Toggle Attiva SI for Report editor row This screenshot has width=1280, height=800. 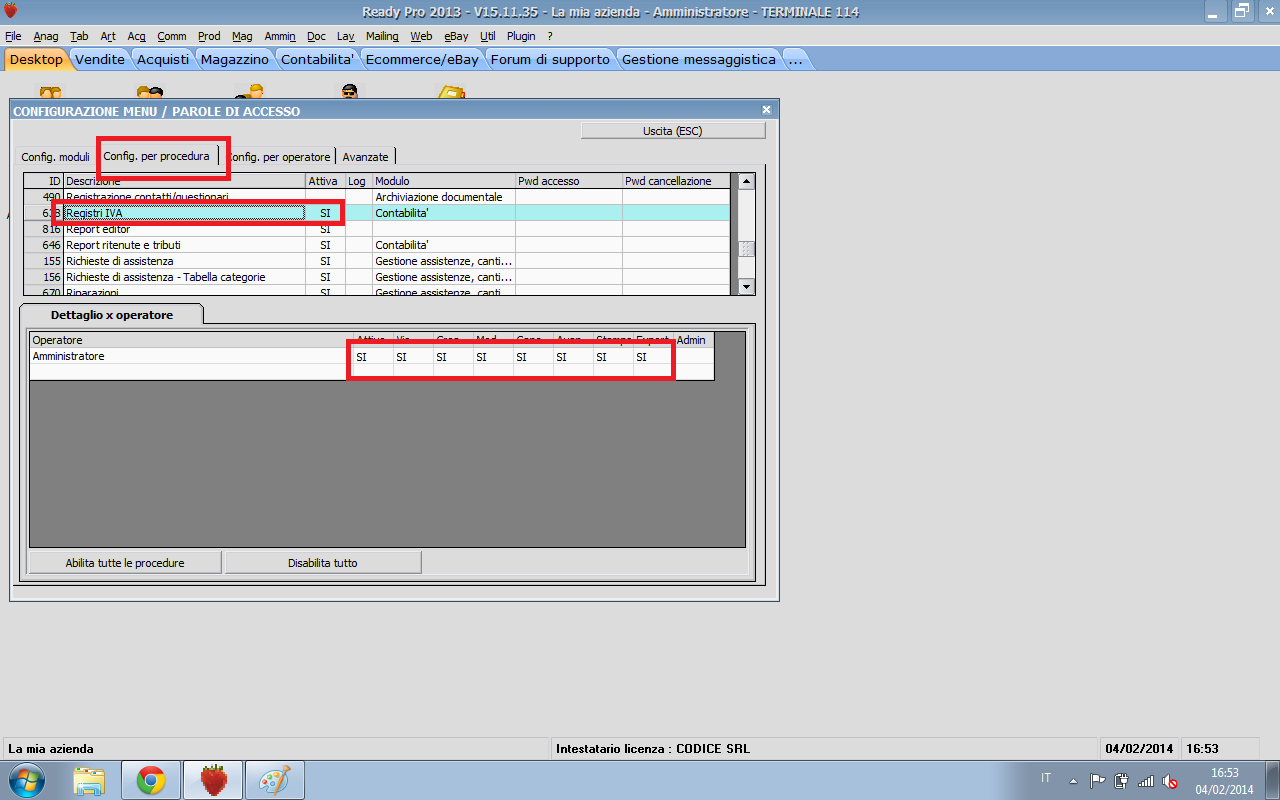[x=325, y=229]
